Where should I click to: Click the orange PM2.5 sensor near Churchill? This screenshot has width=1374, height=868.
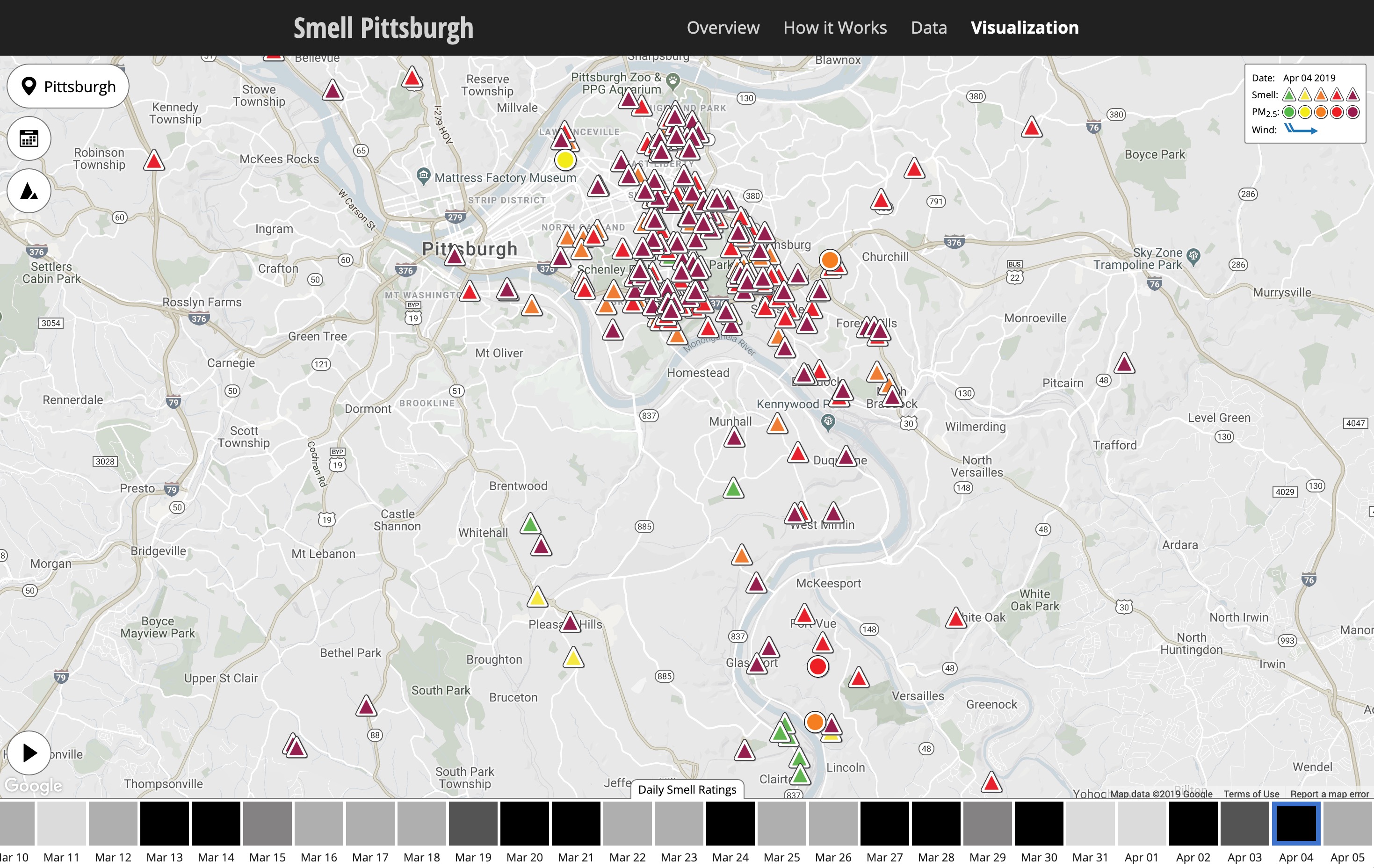830,260
